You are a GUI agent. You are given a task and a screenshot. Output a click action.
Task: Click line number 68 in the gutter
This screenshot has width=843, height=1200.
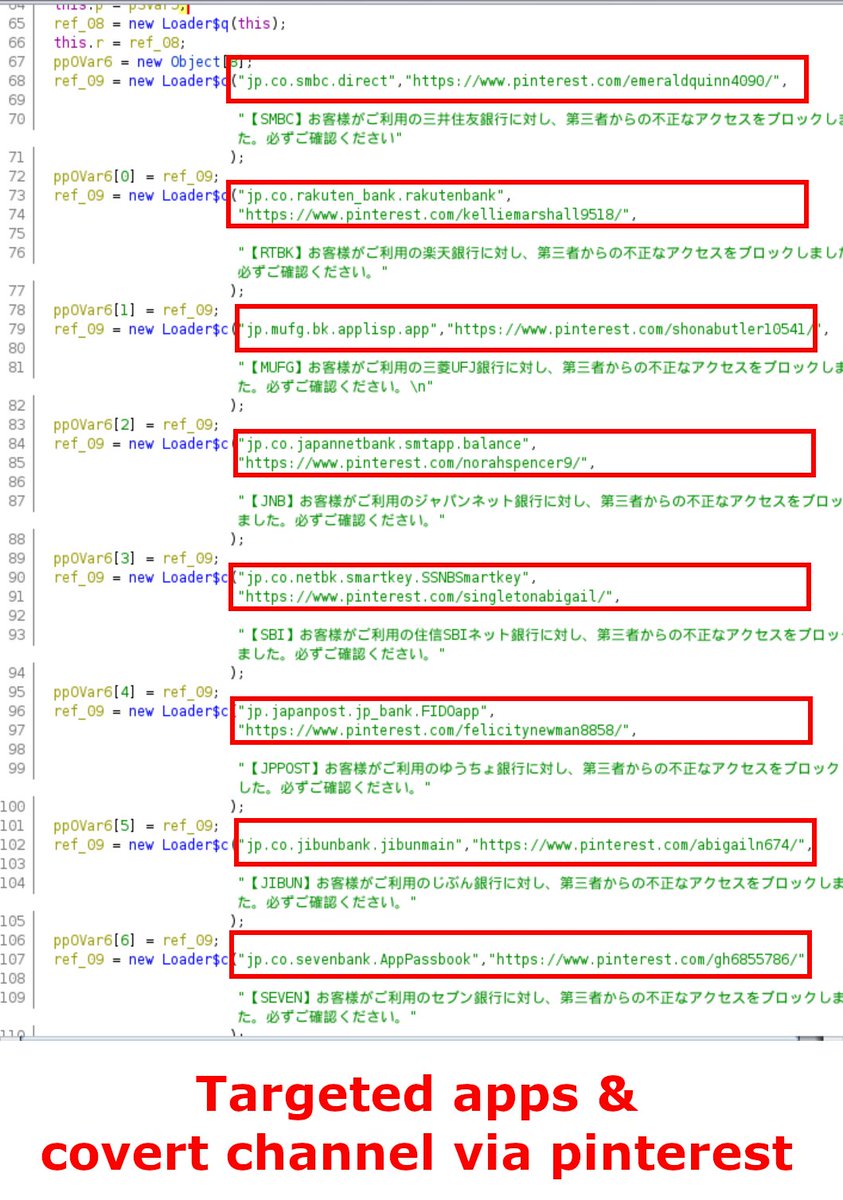click(x=16, y=81)
